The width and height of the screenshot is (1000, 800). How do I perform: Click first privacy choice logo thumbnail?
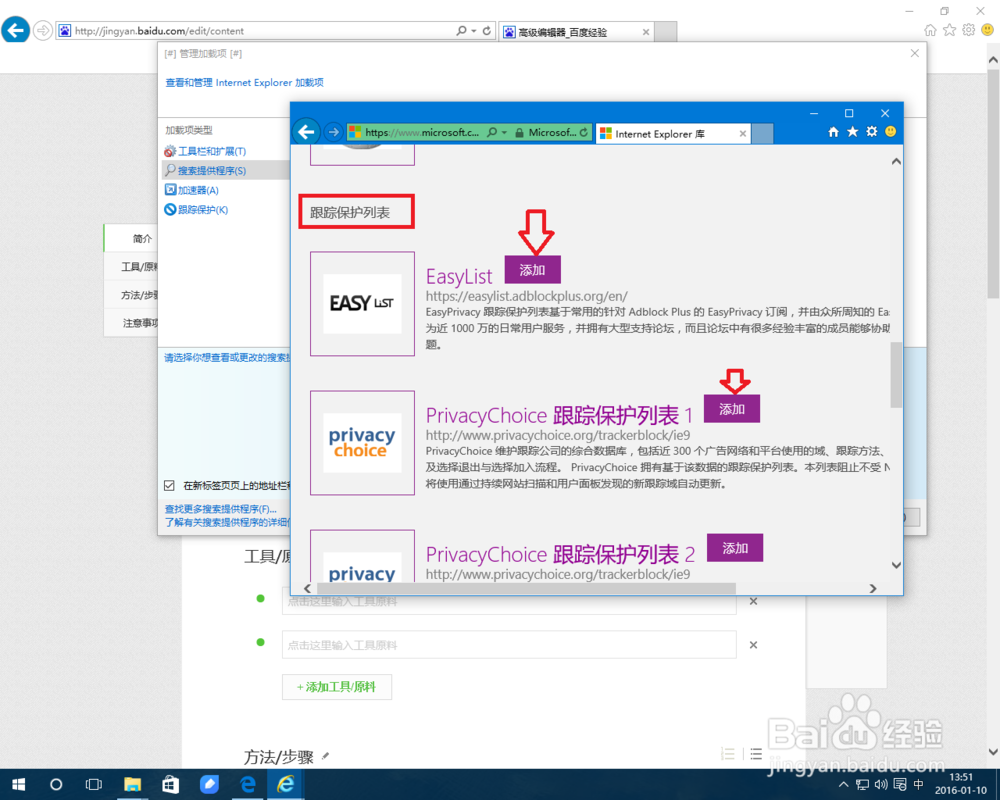point(362,443)
